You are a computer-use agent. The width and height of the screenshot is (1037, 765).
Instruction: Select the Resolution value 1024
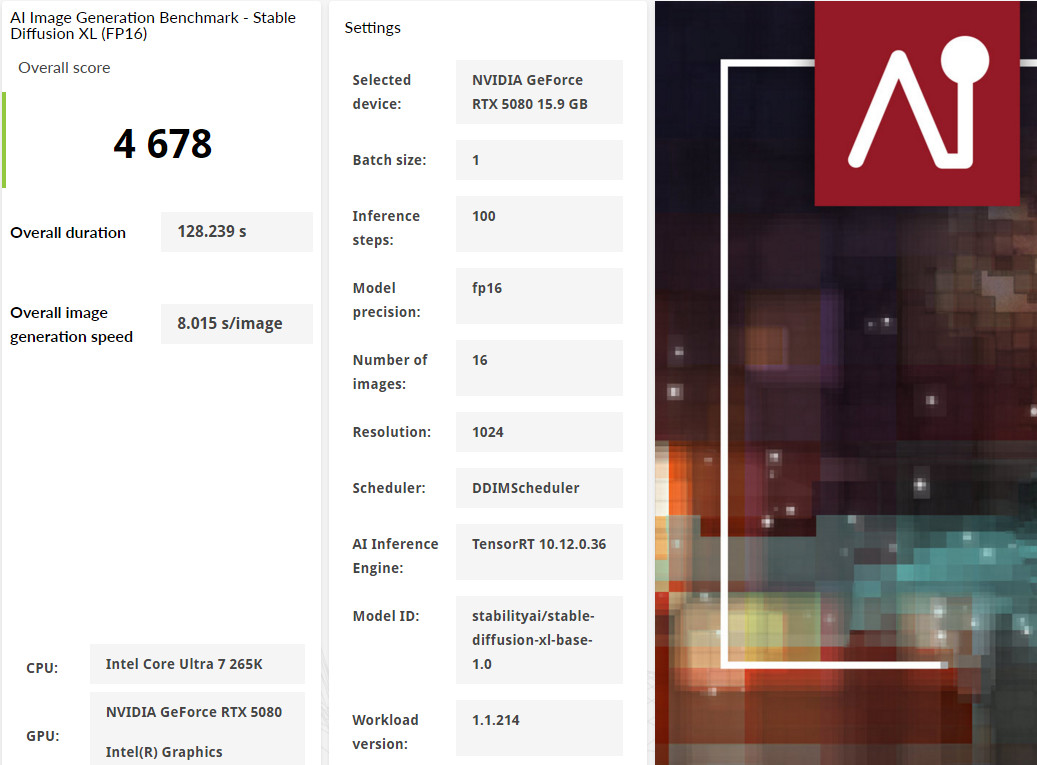pyautogui.click(x=487, y=432)
